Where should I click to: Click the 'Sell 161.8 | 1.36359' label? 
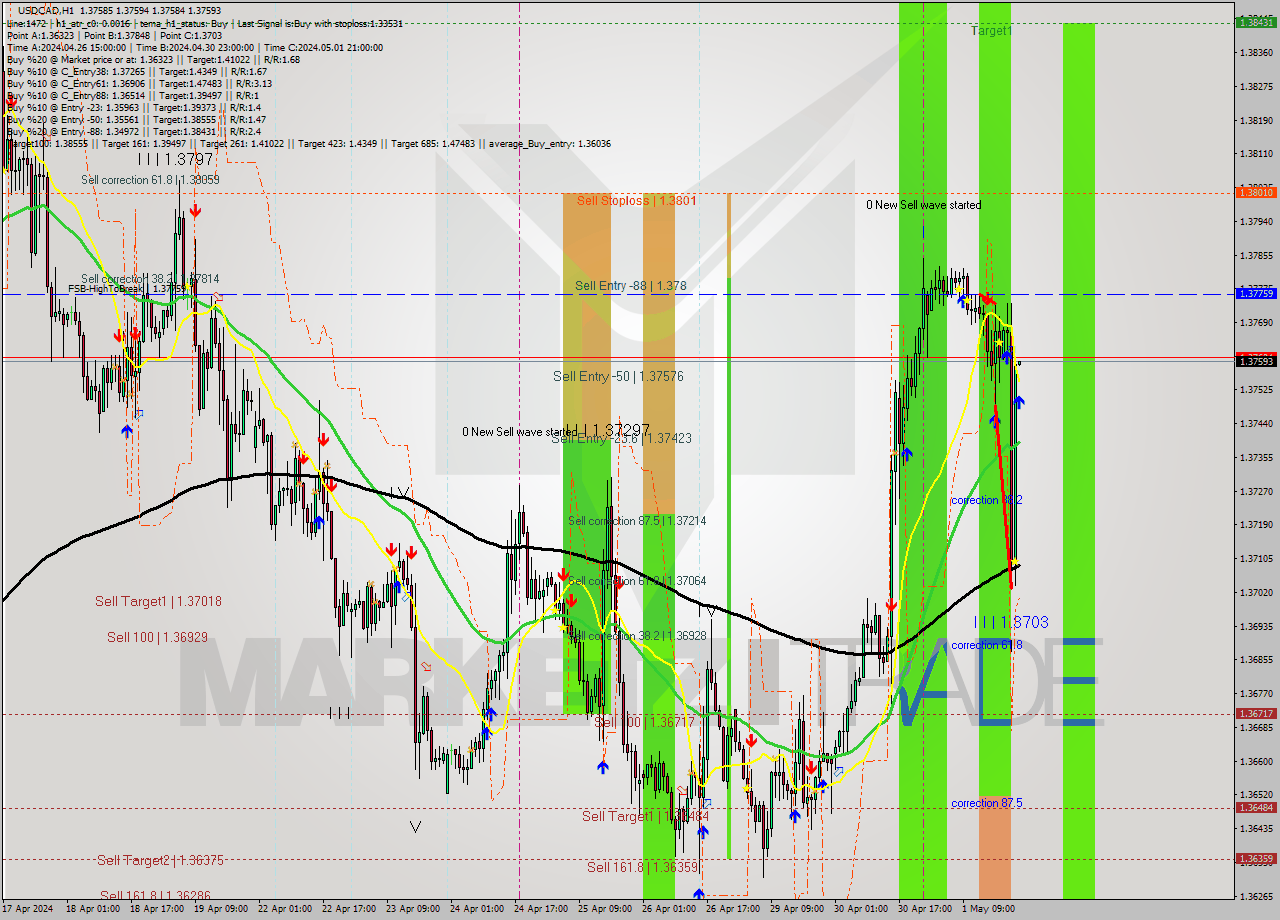pos(643,867)
